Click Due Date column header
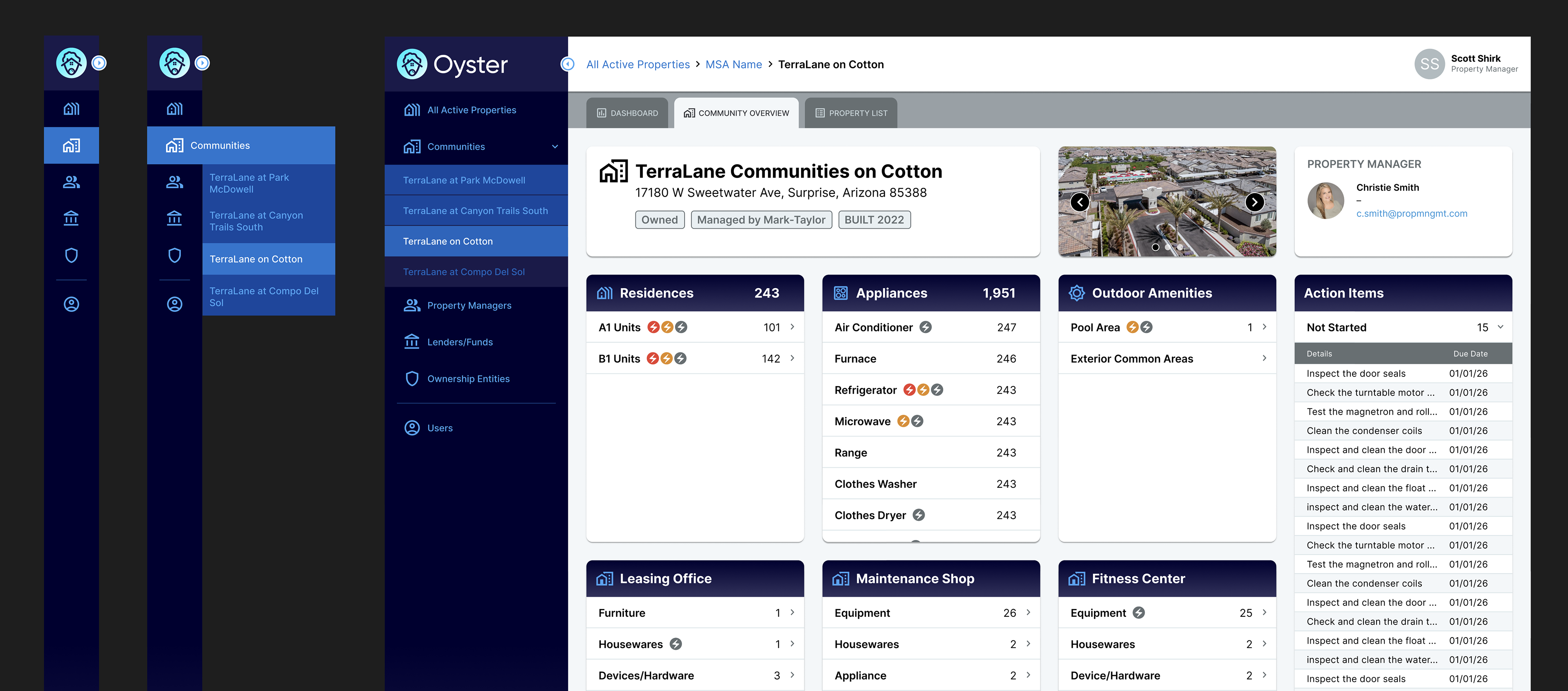The image size is (1568, 691). 1470,353
